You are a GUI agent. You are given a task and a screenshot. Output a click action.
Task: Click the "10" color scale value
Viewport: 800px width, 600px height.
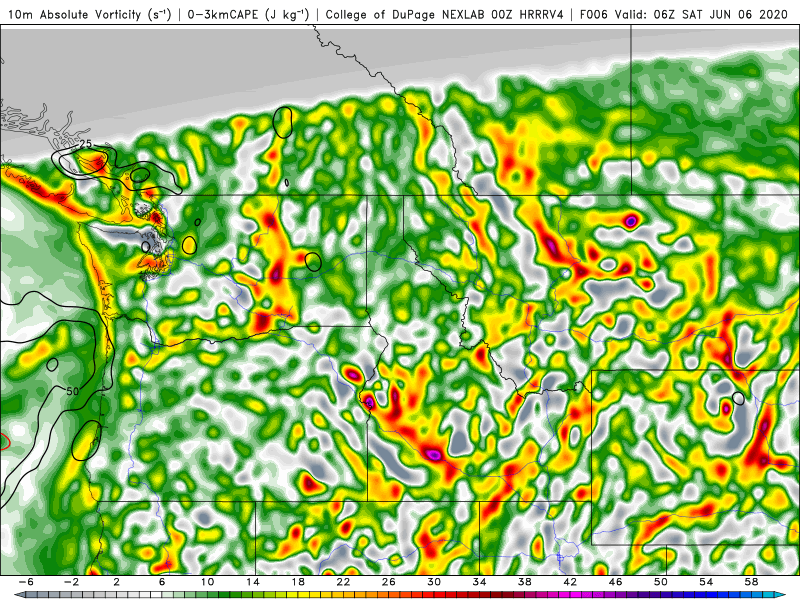tap(207, 582)
